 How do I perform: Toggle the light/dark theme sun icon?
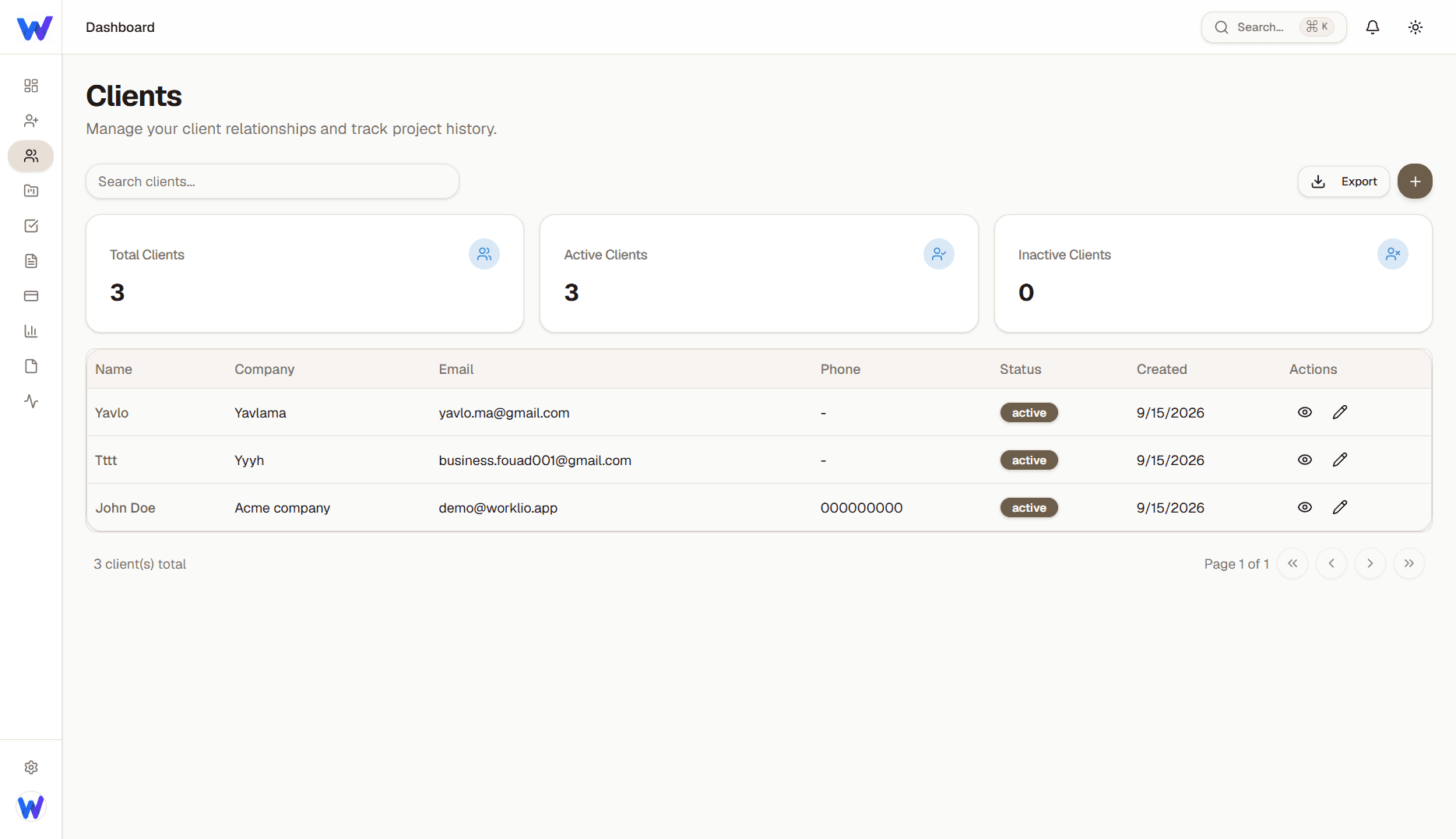[1416, 27]
